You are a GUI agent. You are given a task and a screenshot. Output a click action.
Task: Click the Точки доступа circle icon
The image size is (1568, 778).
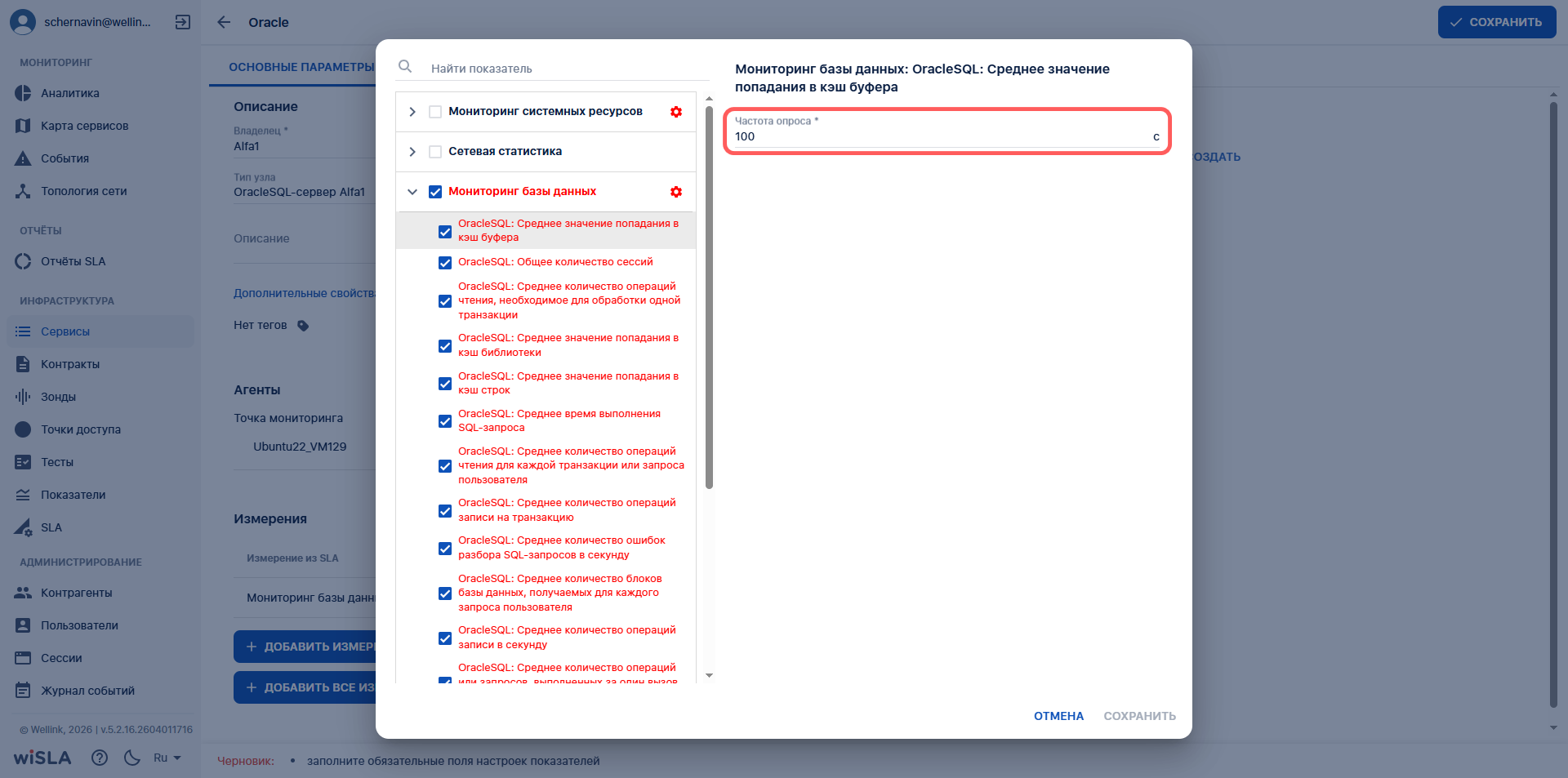pyautogui.click(x=23, y=429)
